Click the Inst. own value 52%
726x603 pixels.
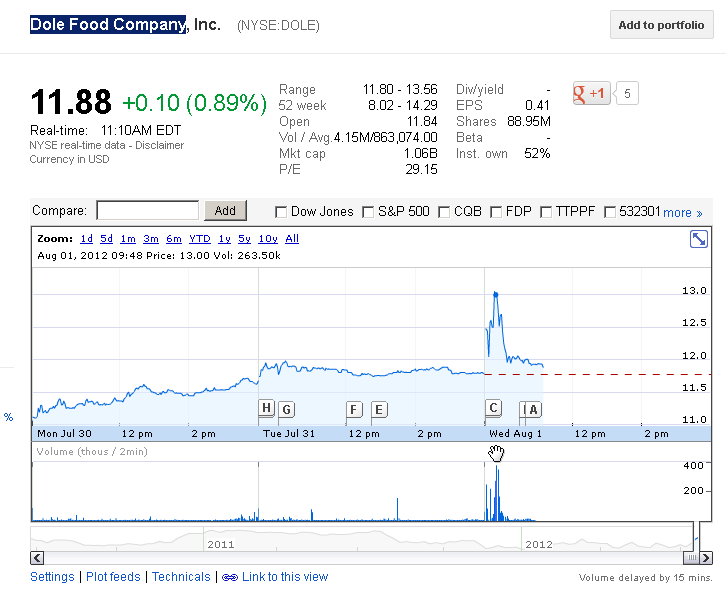(x=537, y=153)
